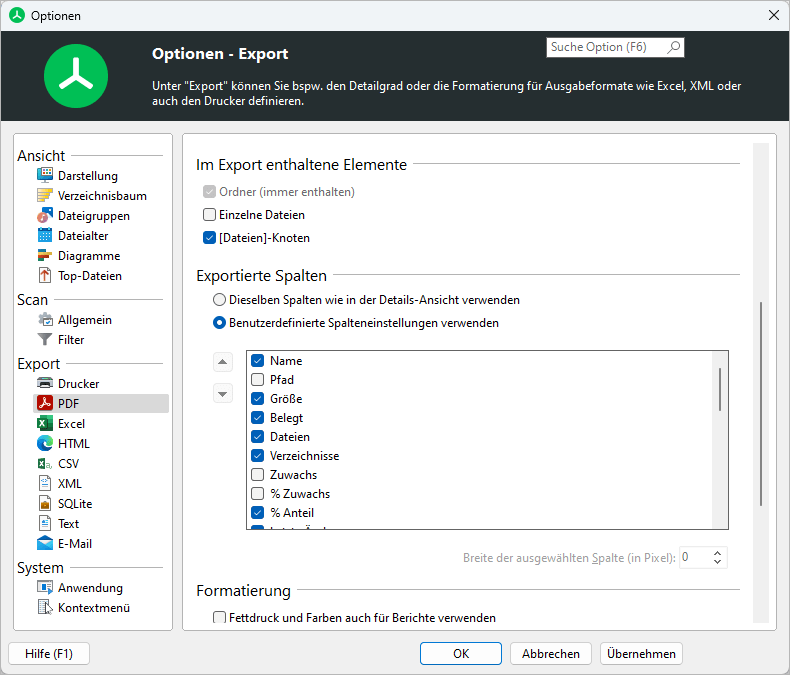Click the SQLite export icon
The image size is (790, 675).
coord(45,503)
